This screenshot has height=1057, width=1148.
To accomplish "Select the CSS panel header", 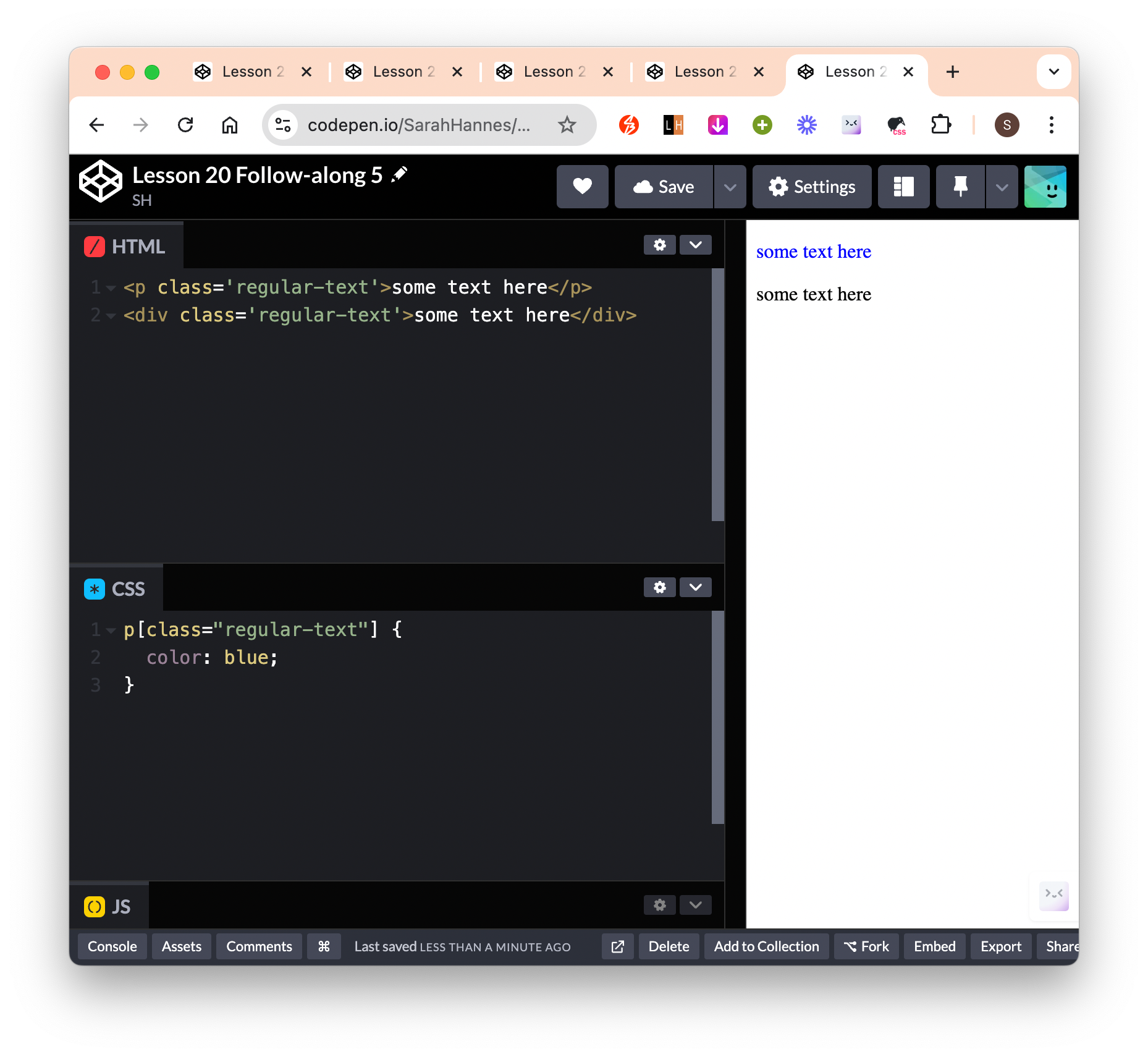I will pos(116,588).
